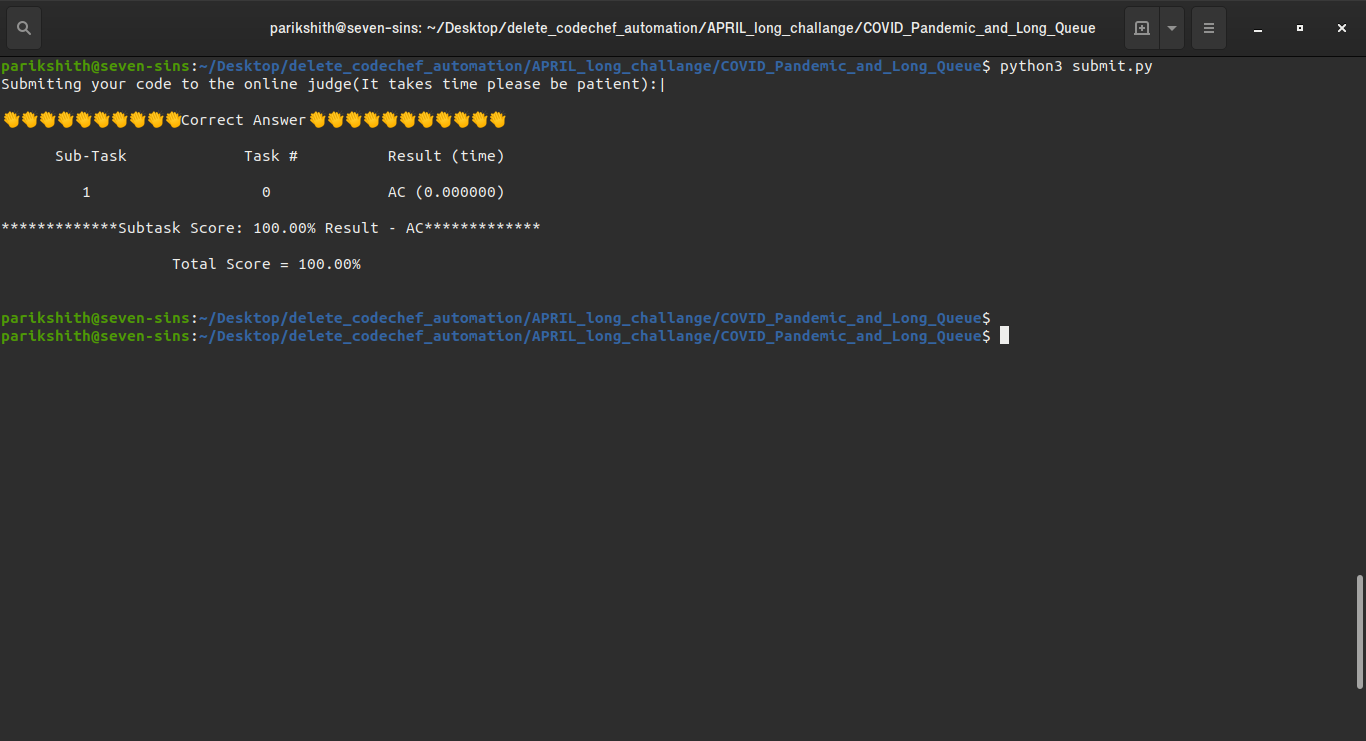Click the last prompt line with cursor
This screenshot has width=1366, height=741.
tap(505, 336)
